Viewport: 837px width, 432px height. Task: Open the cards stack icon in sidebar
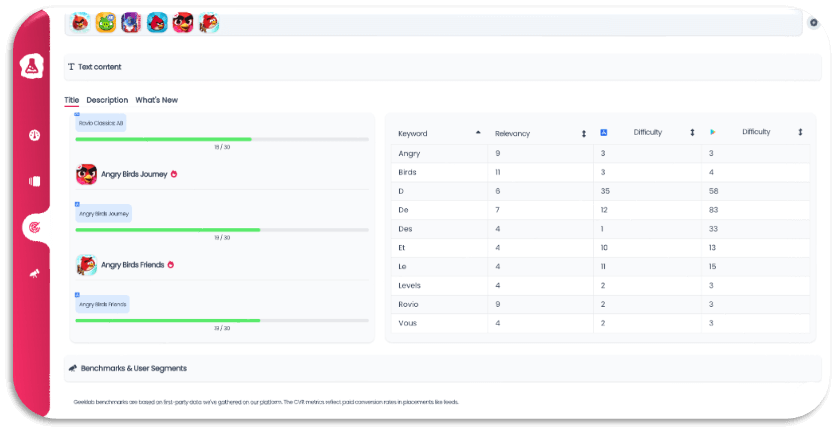point(34,182)
